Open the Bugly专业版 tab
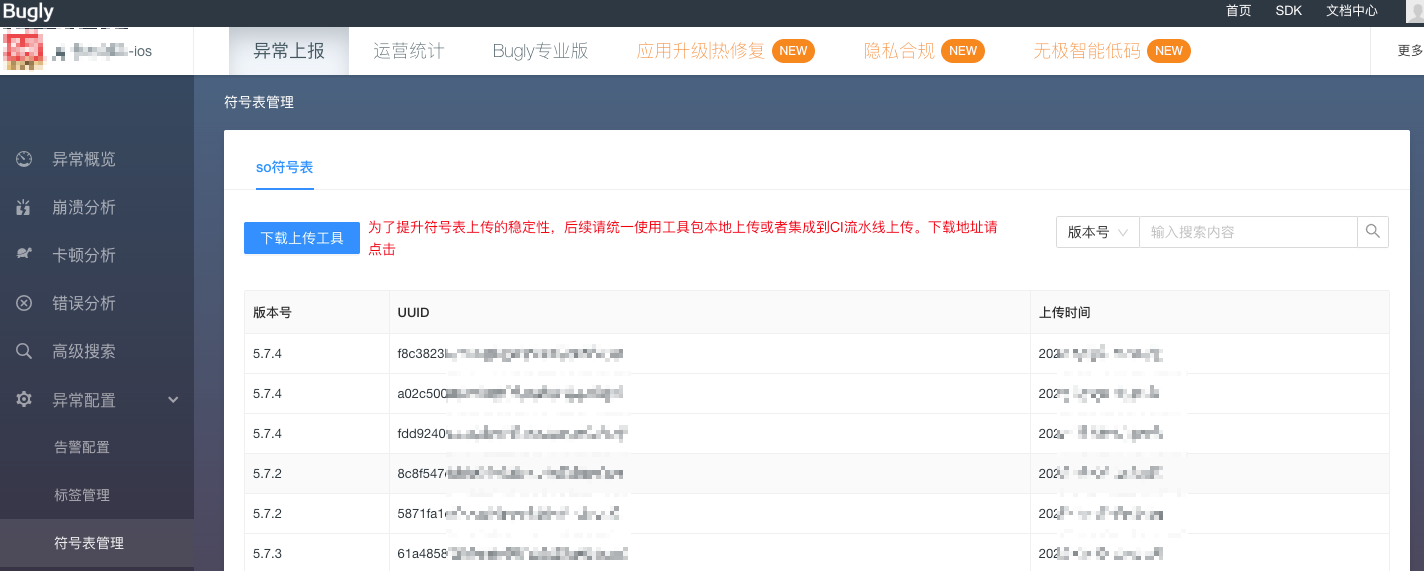Viewport: 1424px width, 571px height. [540, 51]
